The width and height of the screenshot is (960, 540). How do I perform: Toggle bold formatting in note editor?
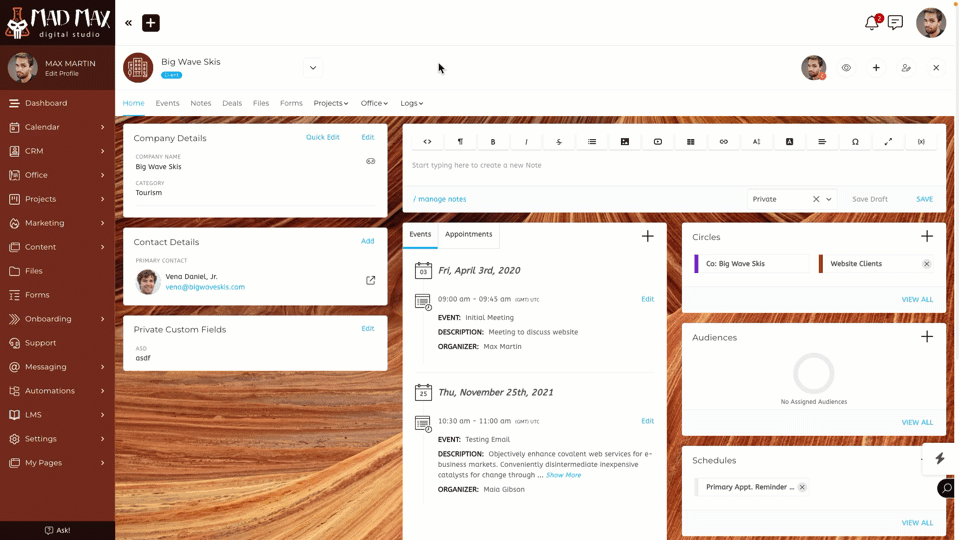click(493, 141)
